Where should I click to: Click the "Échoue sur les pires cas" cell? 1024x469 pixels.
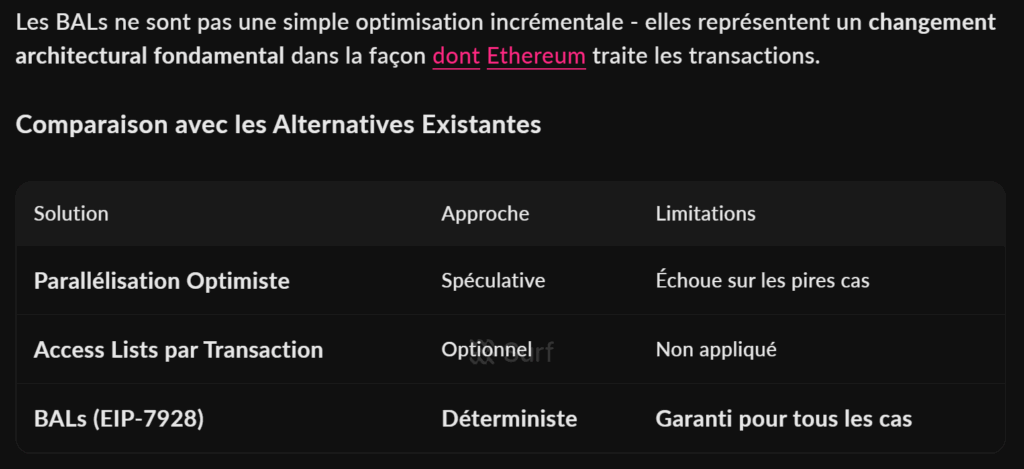pos(762,281)
